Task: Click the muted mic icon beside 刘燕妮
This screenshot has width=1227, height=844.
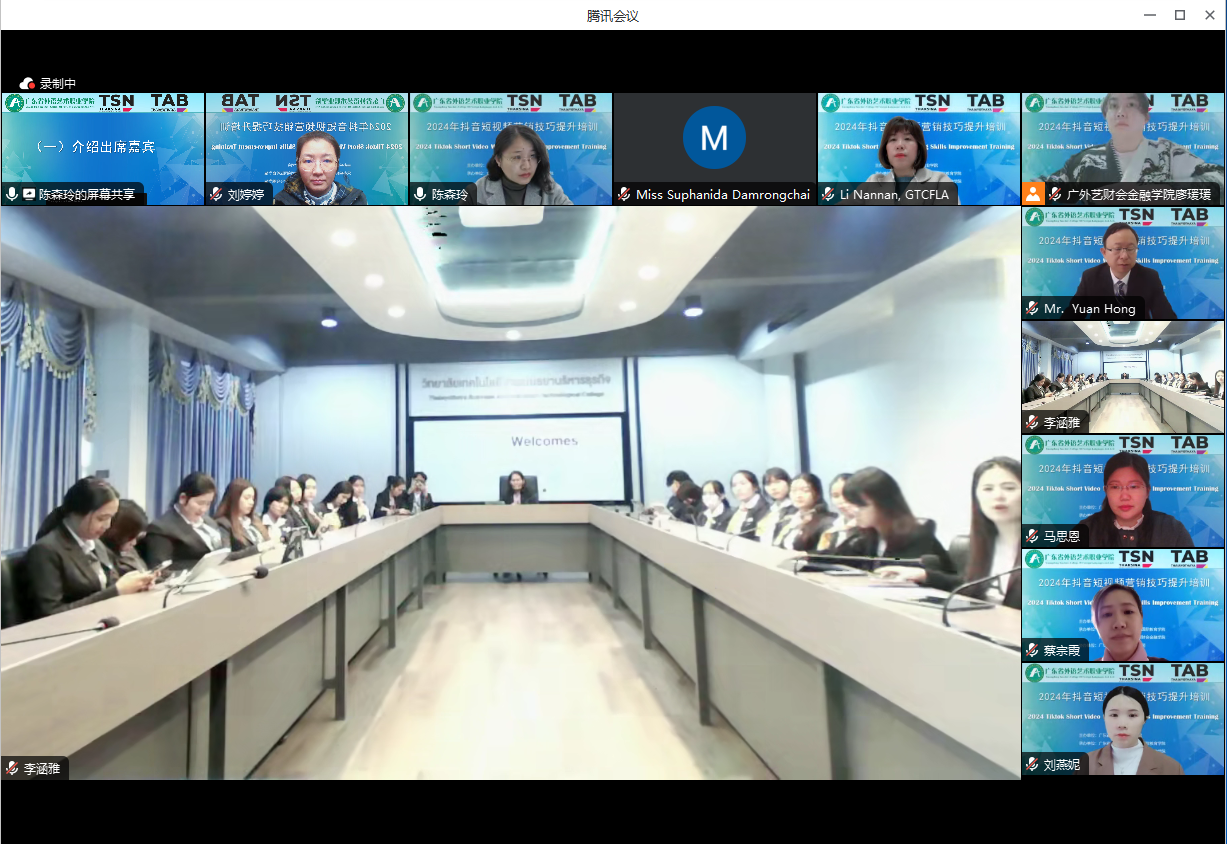Action: pos(1032,765)
